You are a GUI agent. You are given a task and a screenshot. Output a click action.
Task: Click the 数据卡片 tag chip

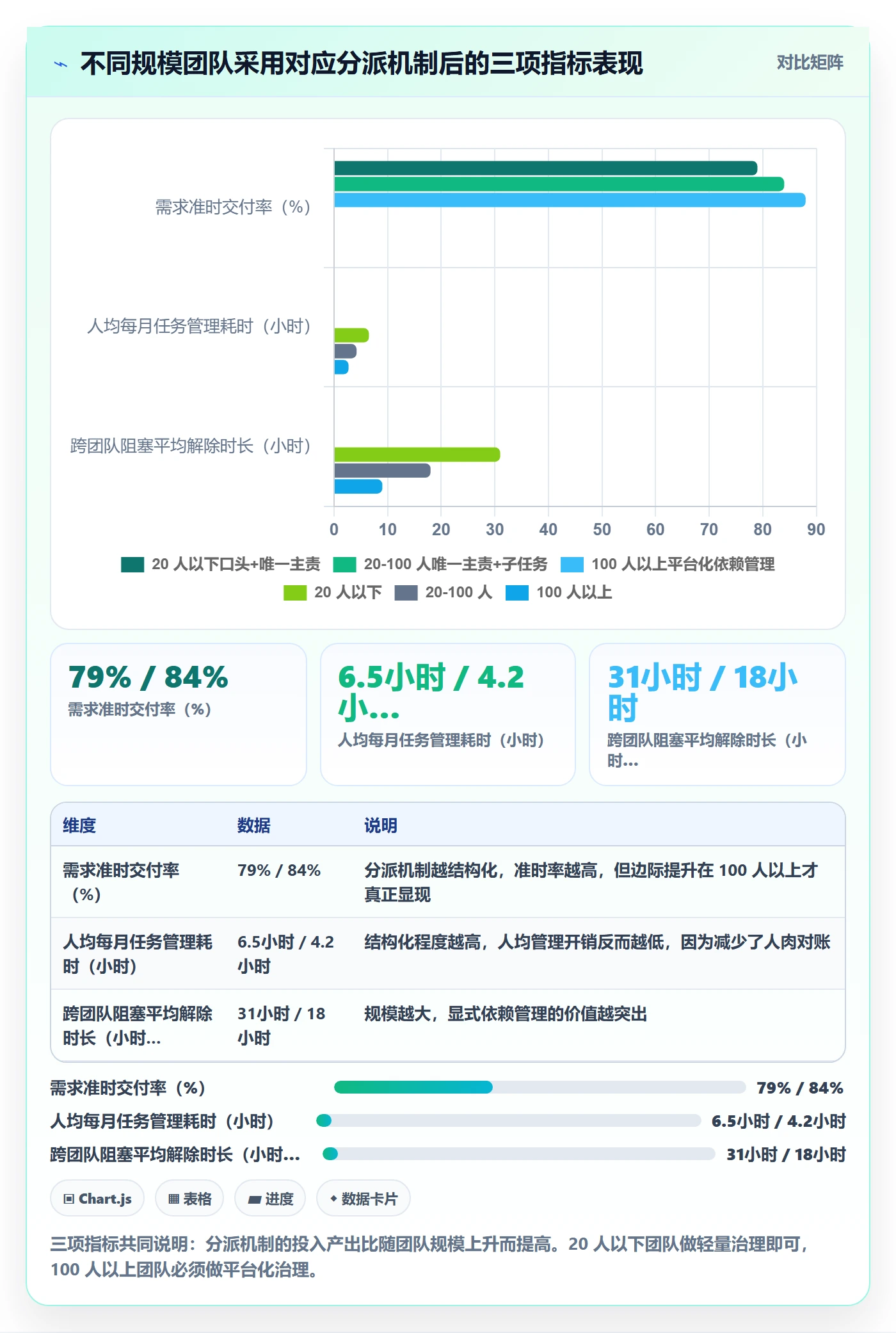tap(364, 1198)
